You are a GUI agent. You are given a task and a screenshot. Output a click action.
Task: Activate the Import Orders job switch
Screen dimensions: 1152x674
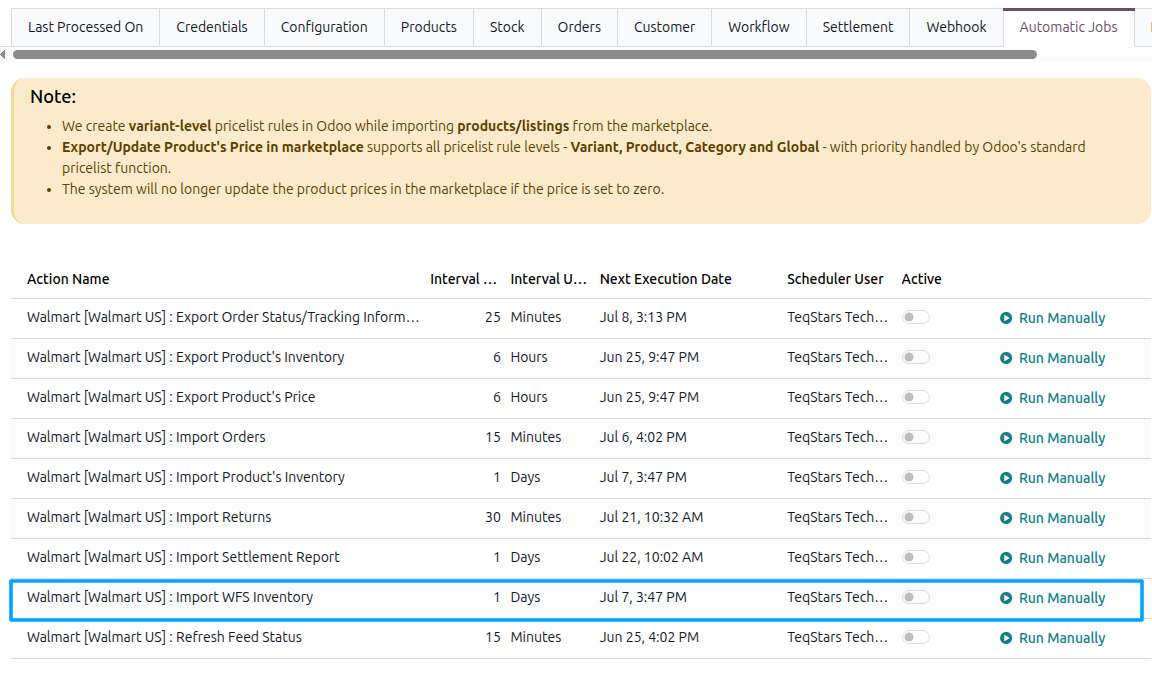(915, 437)
